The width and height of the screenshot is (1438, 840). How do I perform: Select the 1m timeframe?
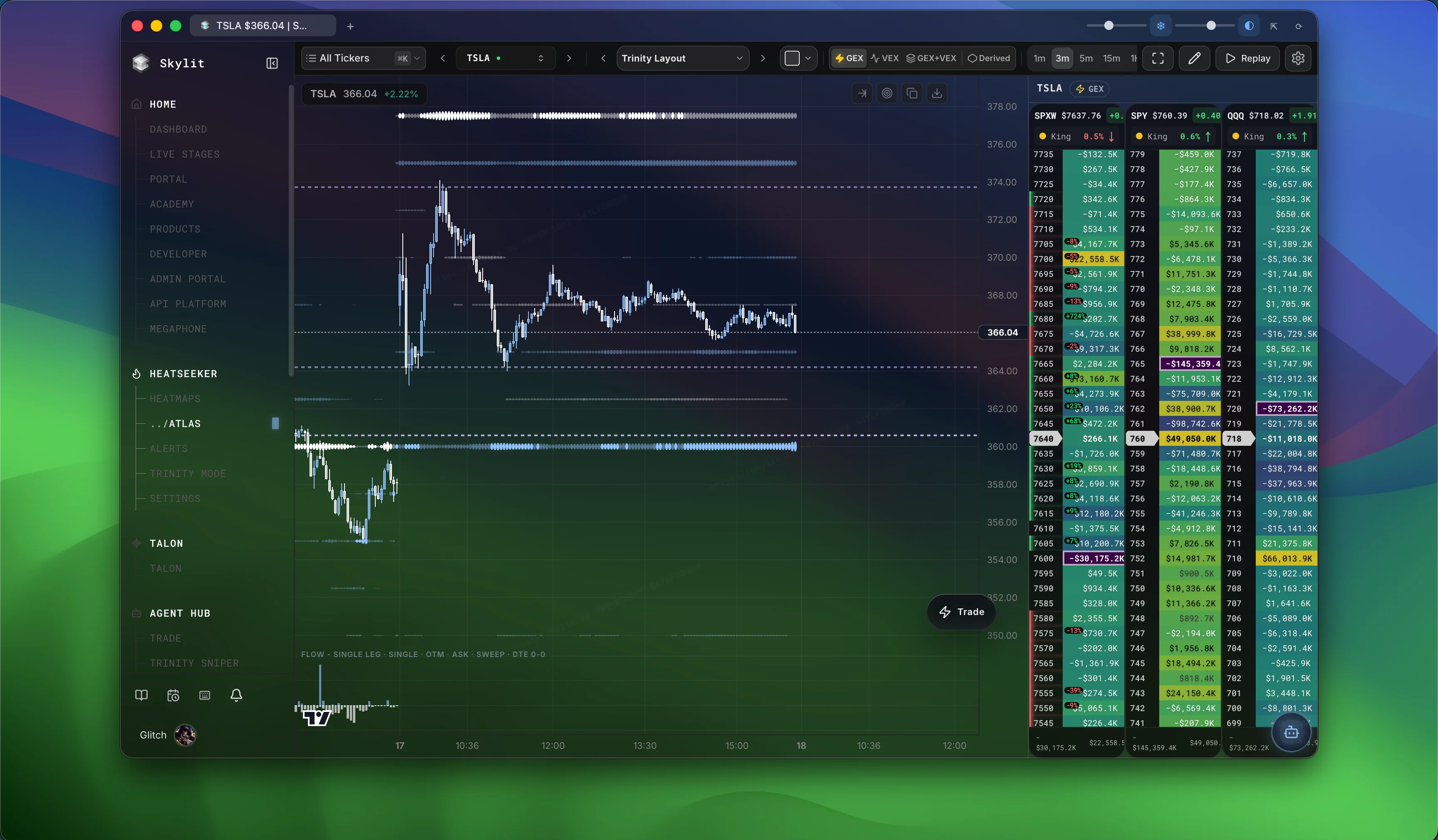tap(1039, 58)
